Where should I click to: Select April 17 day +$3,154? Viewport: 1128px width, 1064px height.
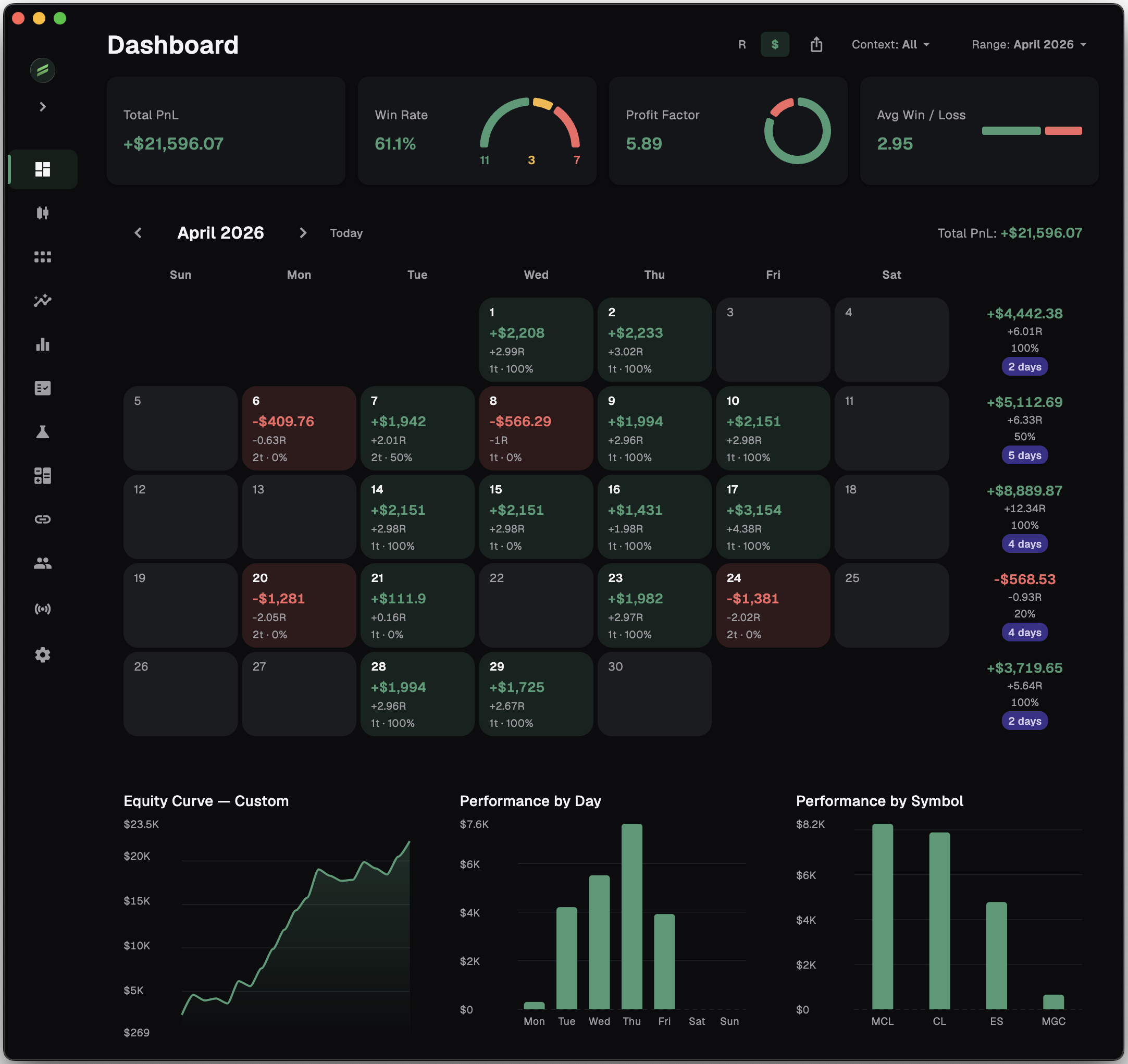773,516
